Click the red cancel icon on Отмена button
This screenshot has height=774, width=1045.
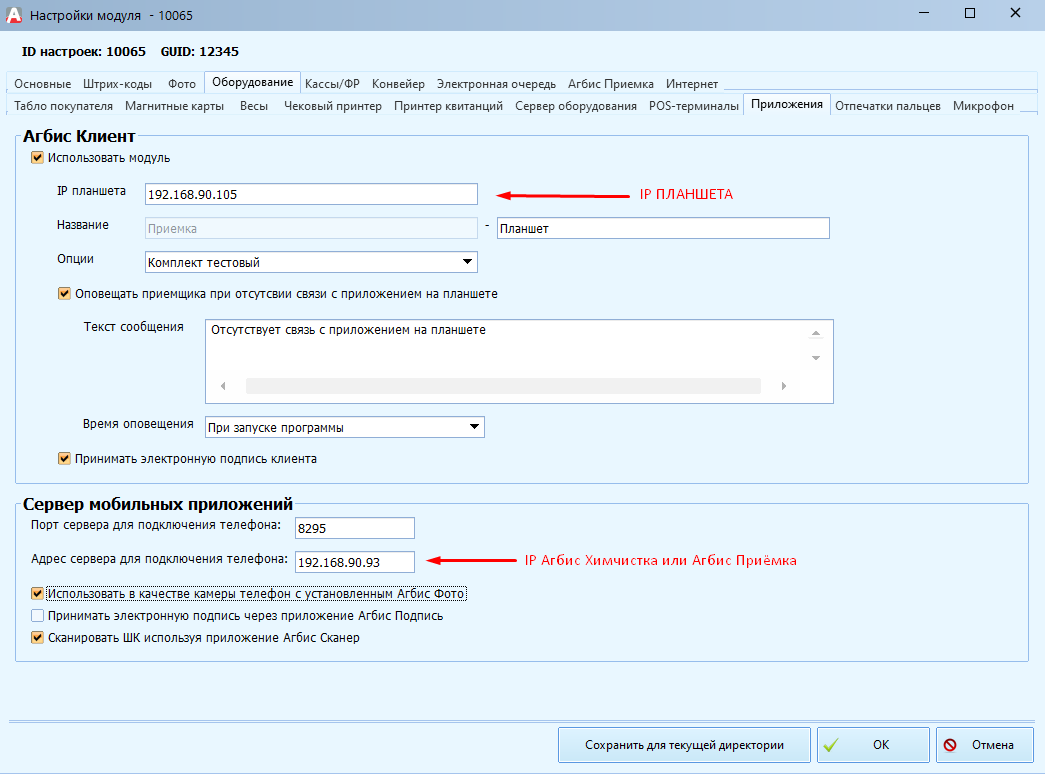[x=950, y=745]
